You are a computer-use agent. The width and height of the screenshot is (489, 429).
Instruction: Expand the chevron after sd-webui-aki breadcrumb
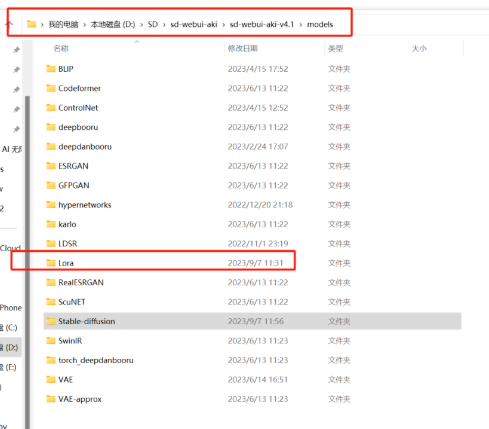(223, 24)
